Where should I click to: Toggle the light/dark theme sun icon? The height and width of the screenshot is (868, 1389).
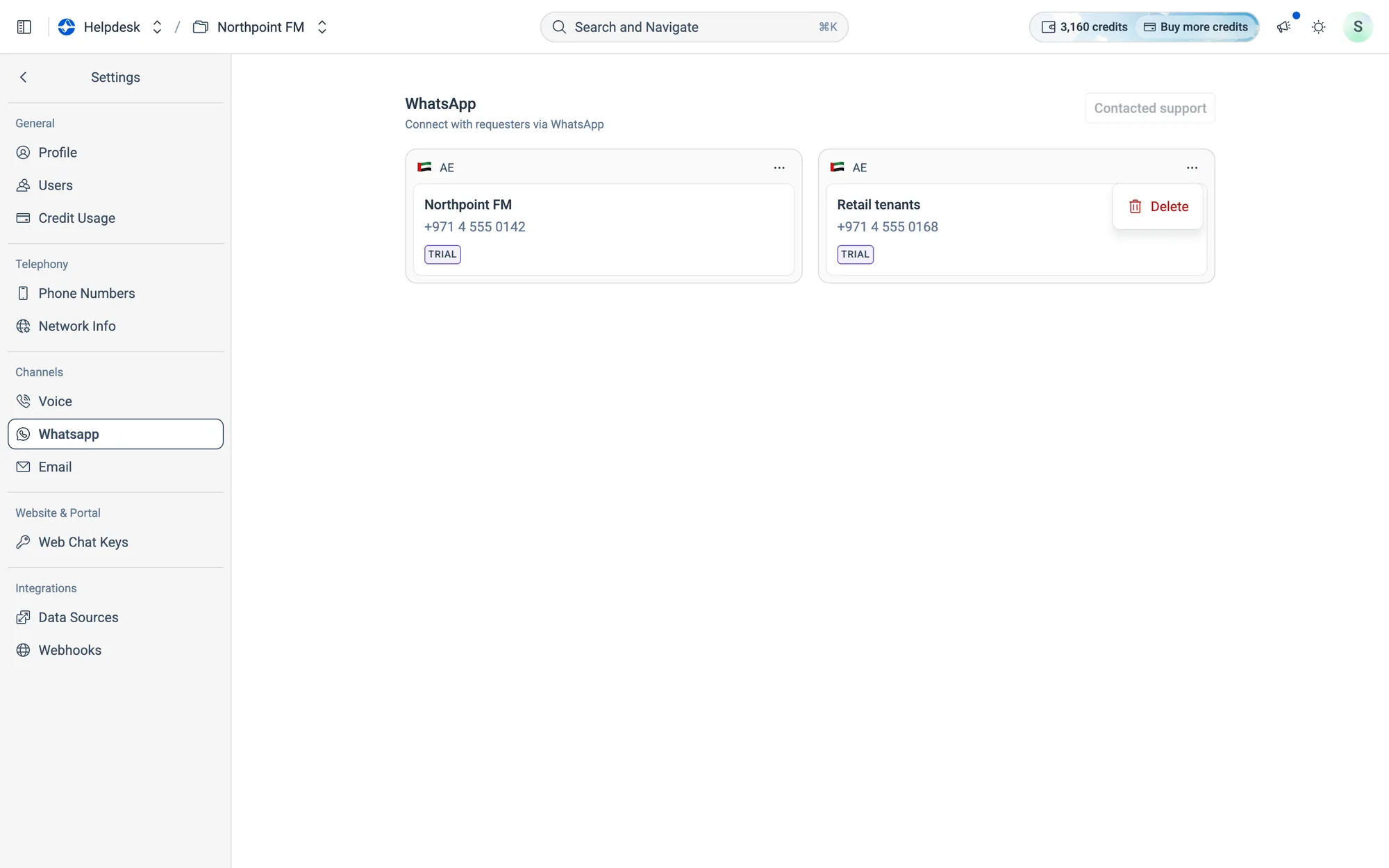pos(1318,27)
